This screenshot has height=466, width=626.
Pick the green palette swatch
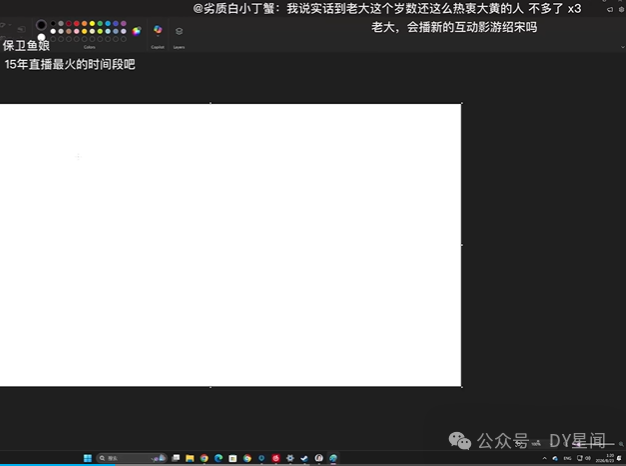pyautogui.click(x=100, y=24)
